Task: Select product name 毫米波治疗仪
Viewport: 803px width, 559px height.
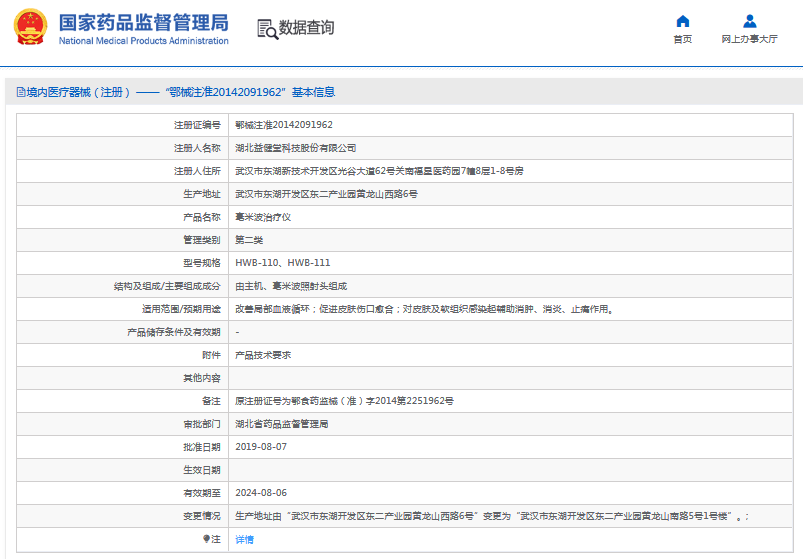Action: coord(263,217)
